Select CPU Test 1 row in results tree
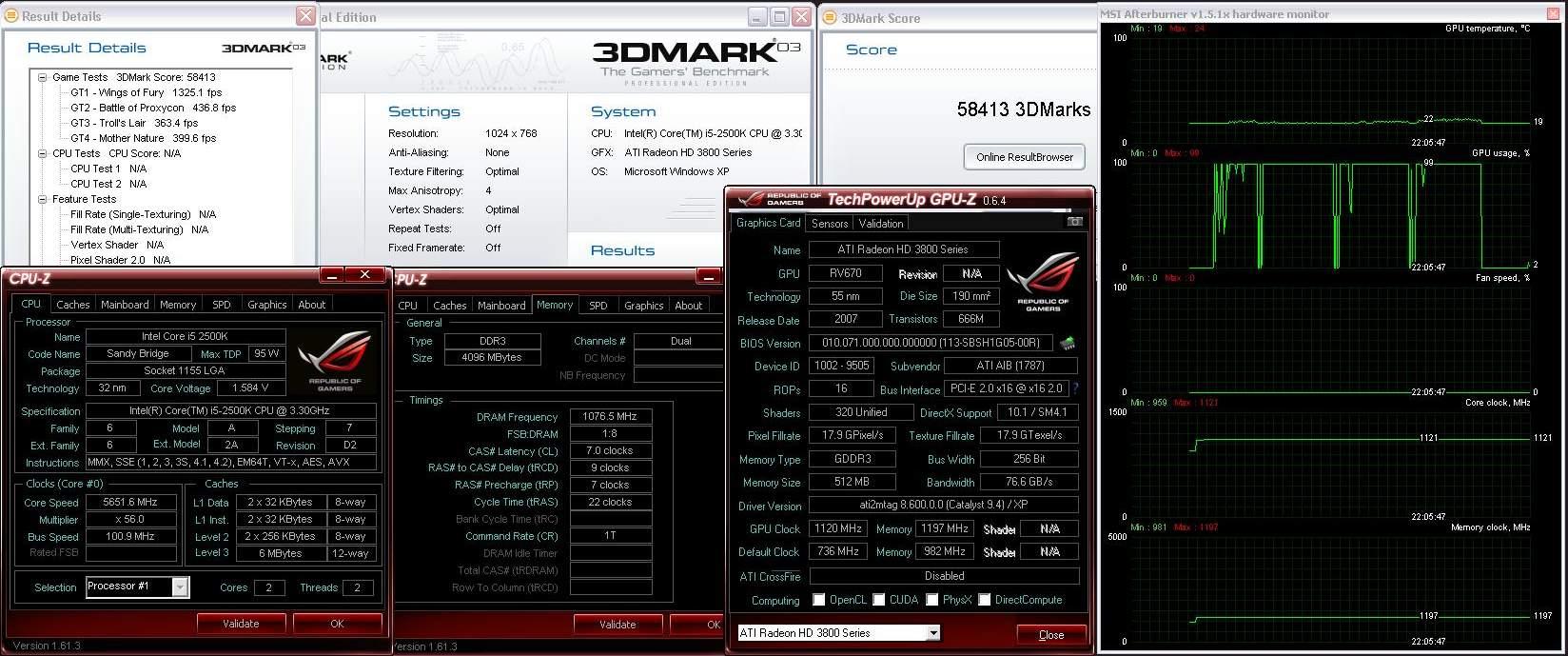Image resolution: width=1568 pixels, height=656 pixels. 108,169
